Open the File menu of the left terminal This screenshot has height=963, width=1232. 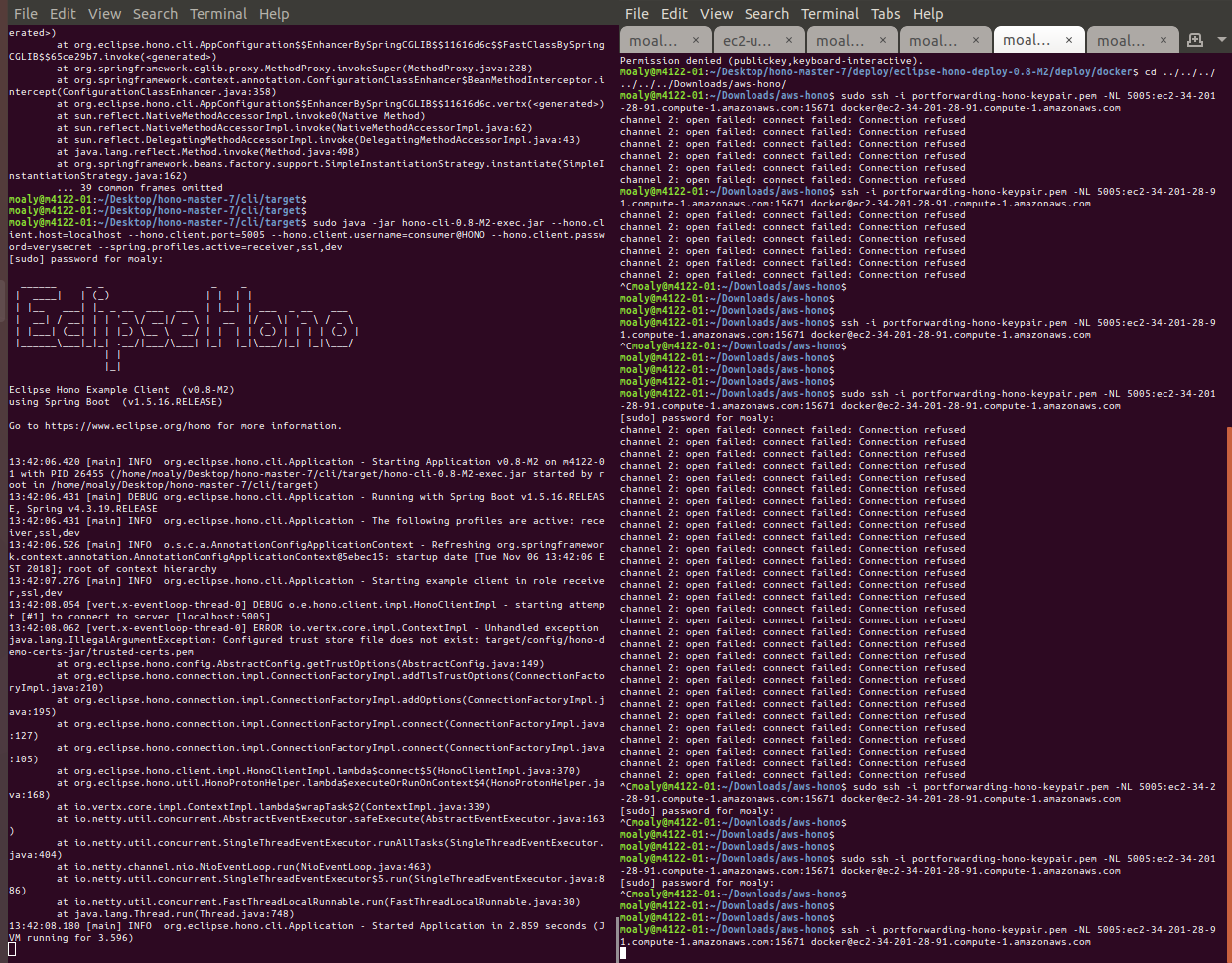coord(25,13)
